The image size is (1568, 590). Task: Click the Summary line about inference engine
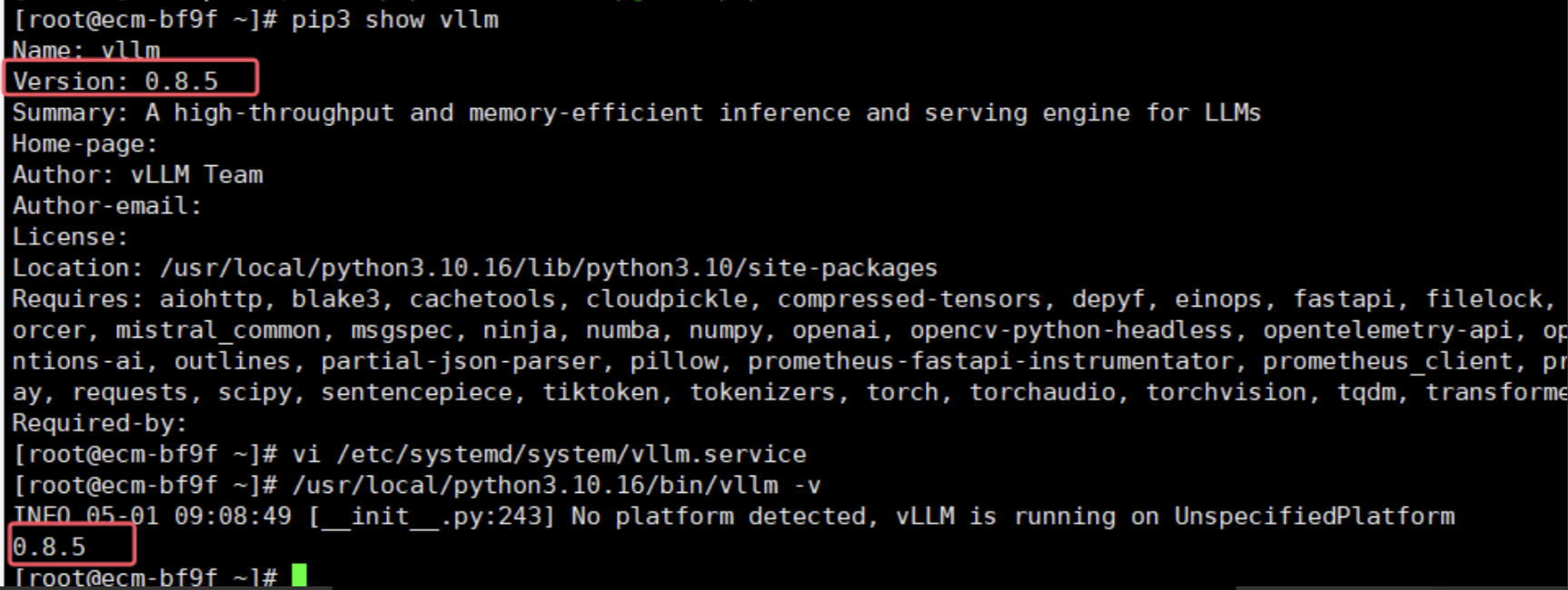click(637, 113)
